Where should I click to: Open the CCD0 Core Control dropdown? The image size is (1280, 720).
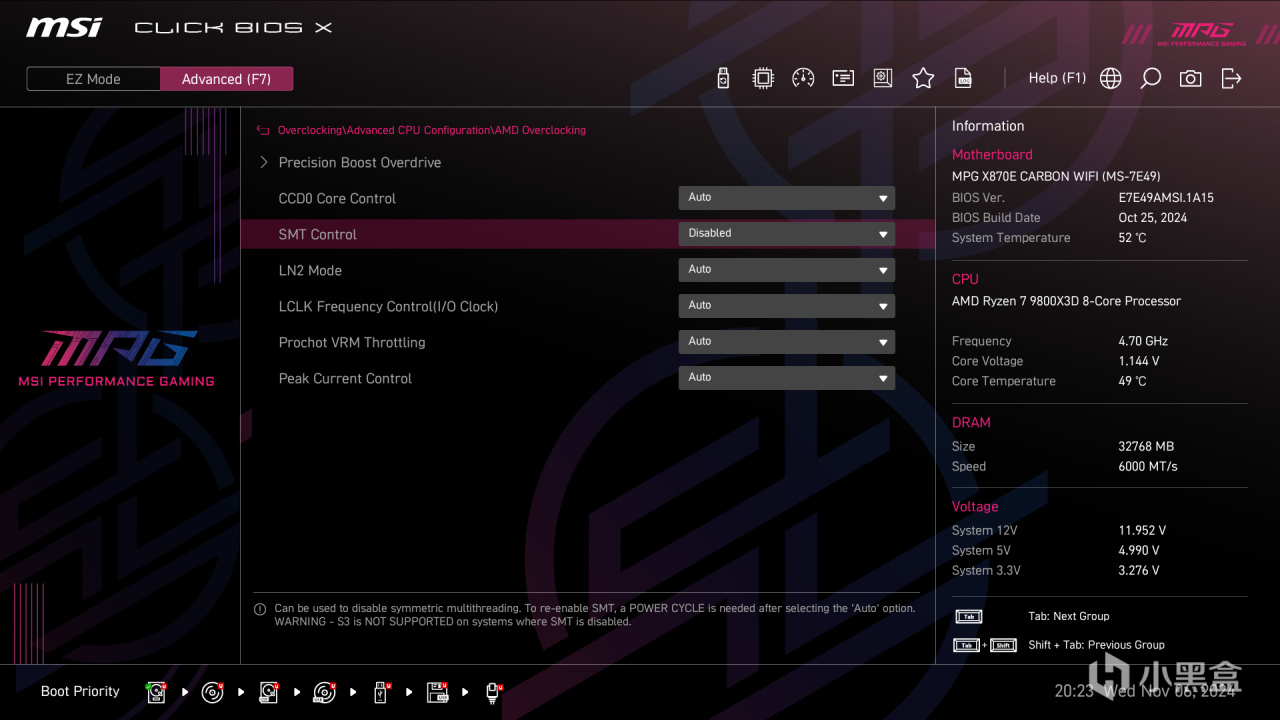(x=786, y=198)
